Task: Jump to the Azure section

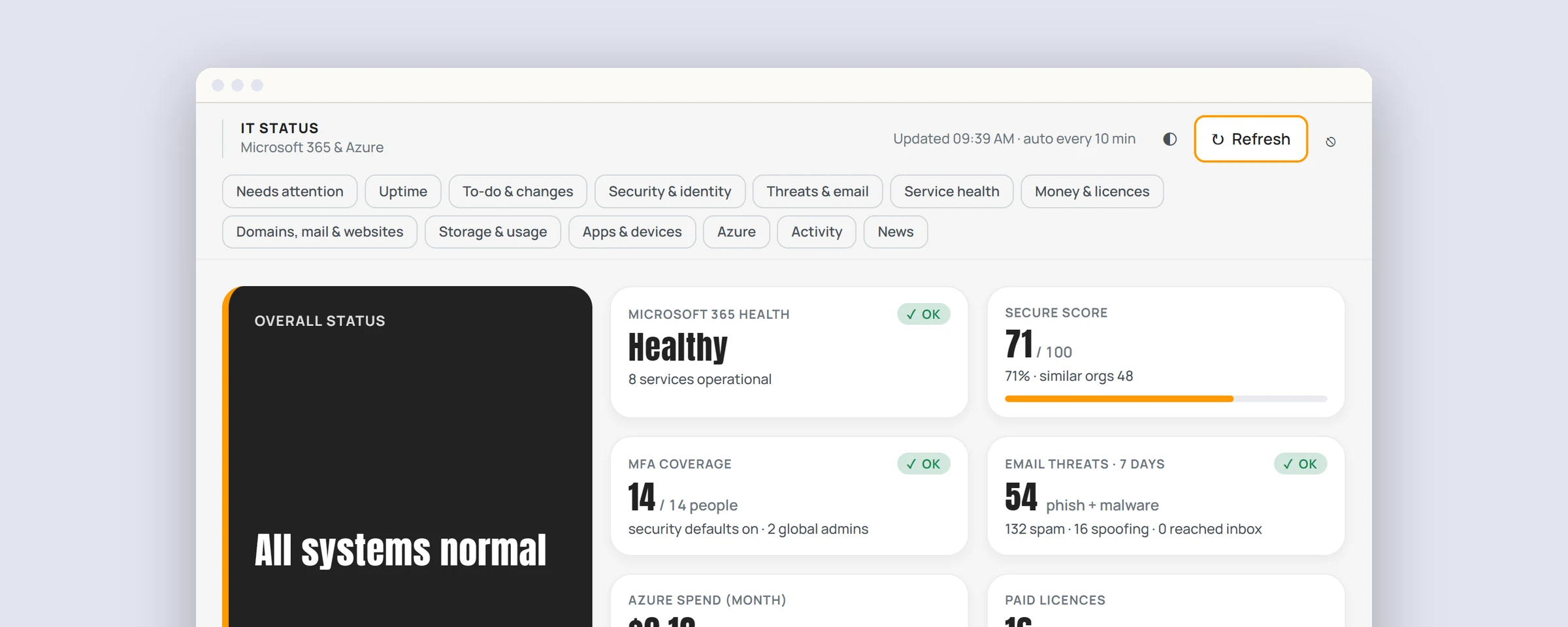Action: (736, 232)
